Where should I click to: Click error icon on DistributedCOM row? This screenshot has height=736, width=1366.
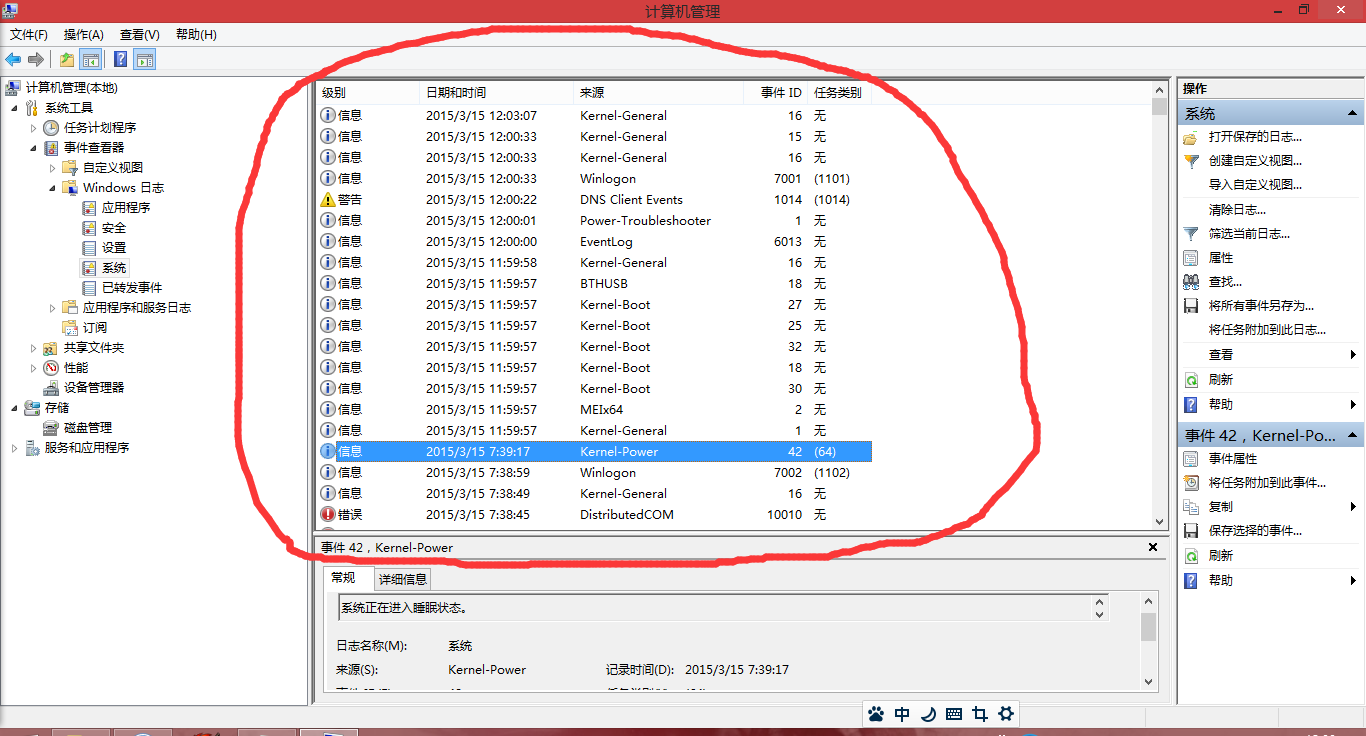point(327,514)
